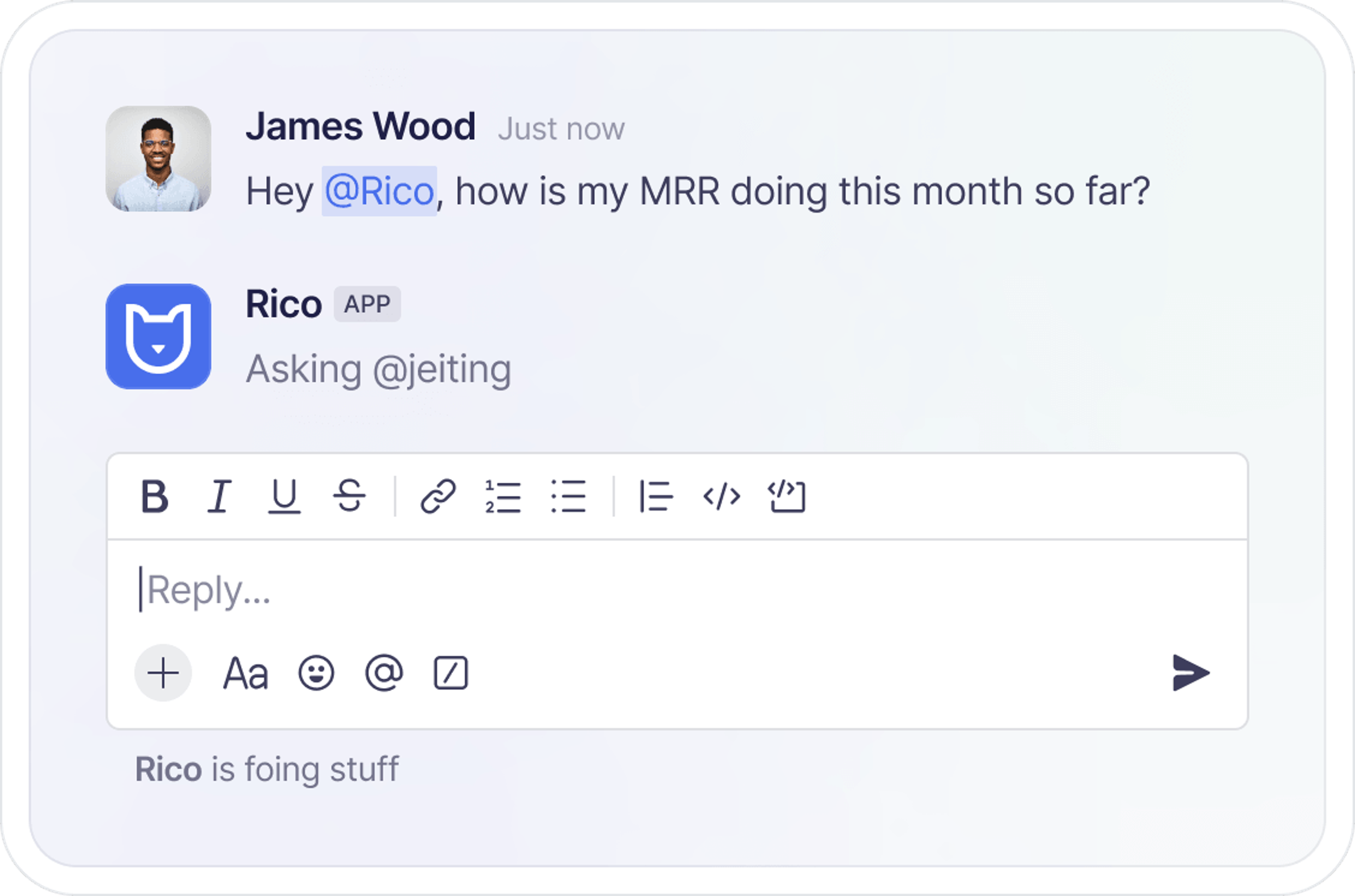
Task: Click the @ mention icon
Action: click(384, 673)
